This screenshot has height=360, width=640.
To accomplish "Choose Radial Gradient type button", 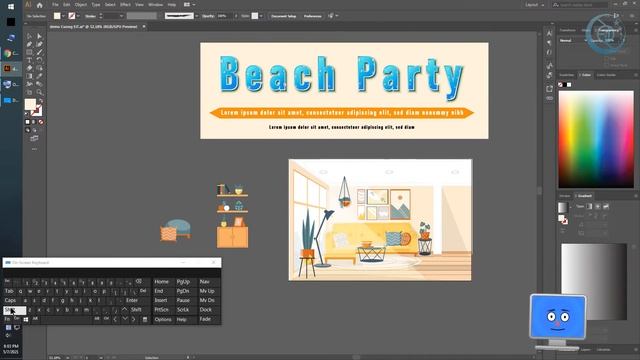I will pyautogui.click(x=598, y=207).
